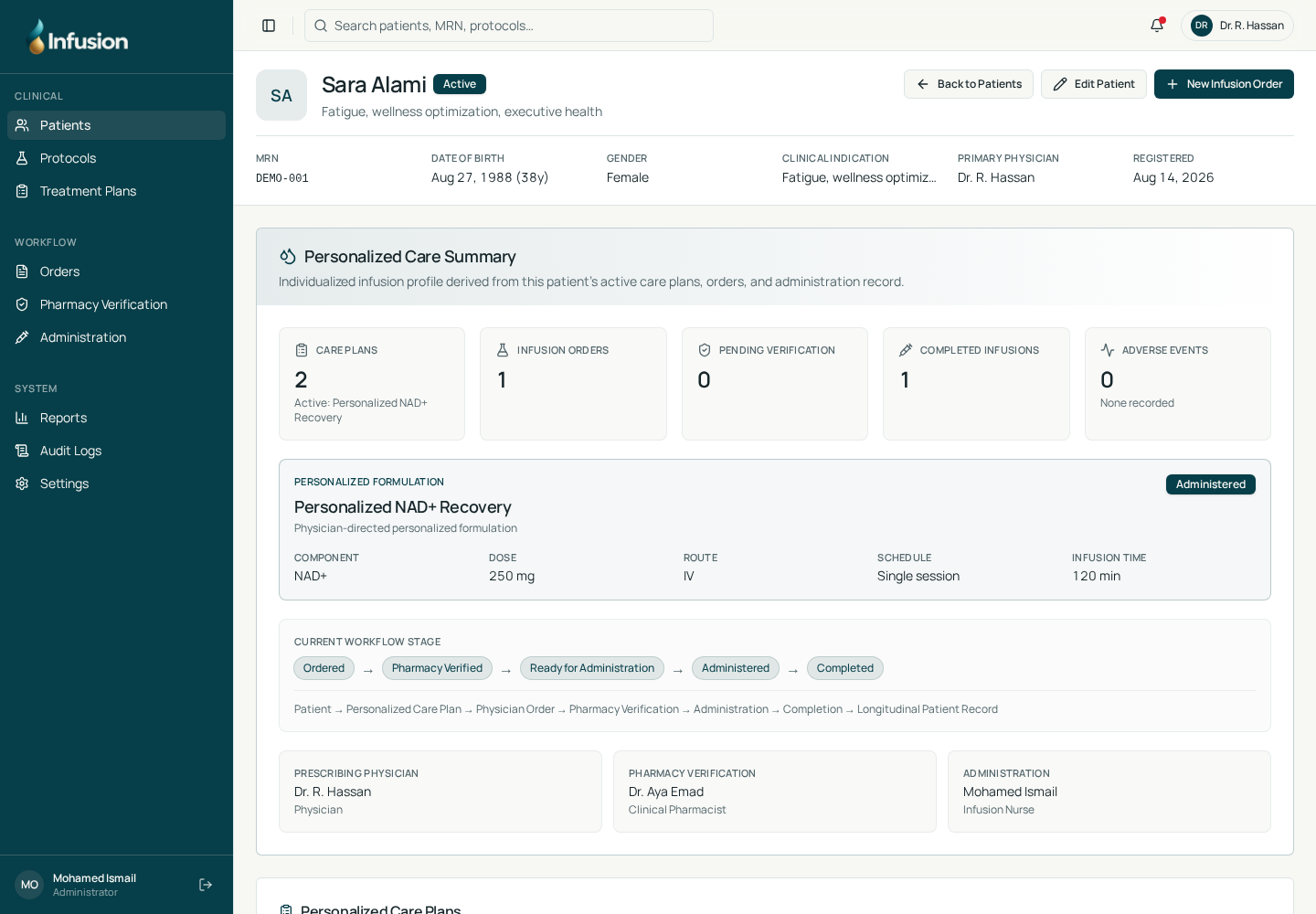Click the DR avatar badge

(x=1202, y=26)
